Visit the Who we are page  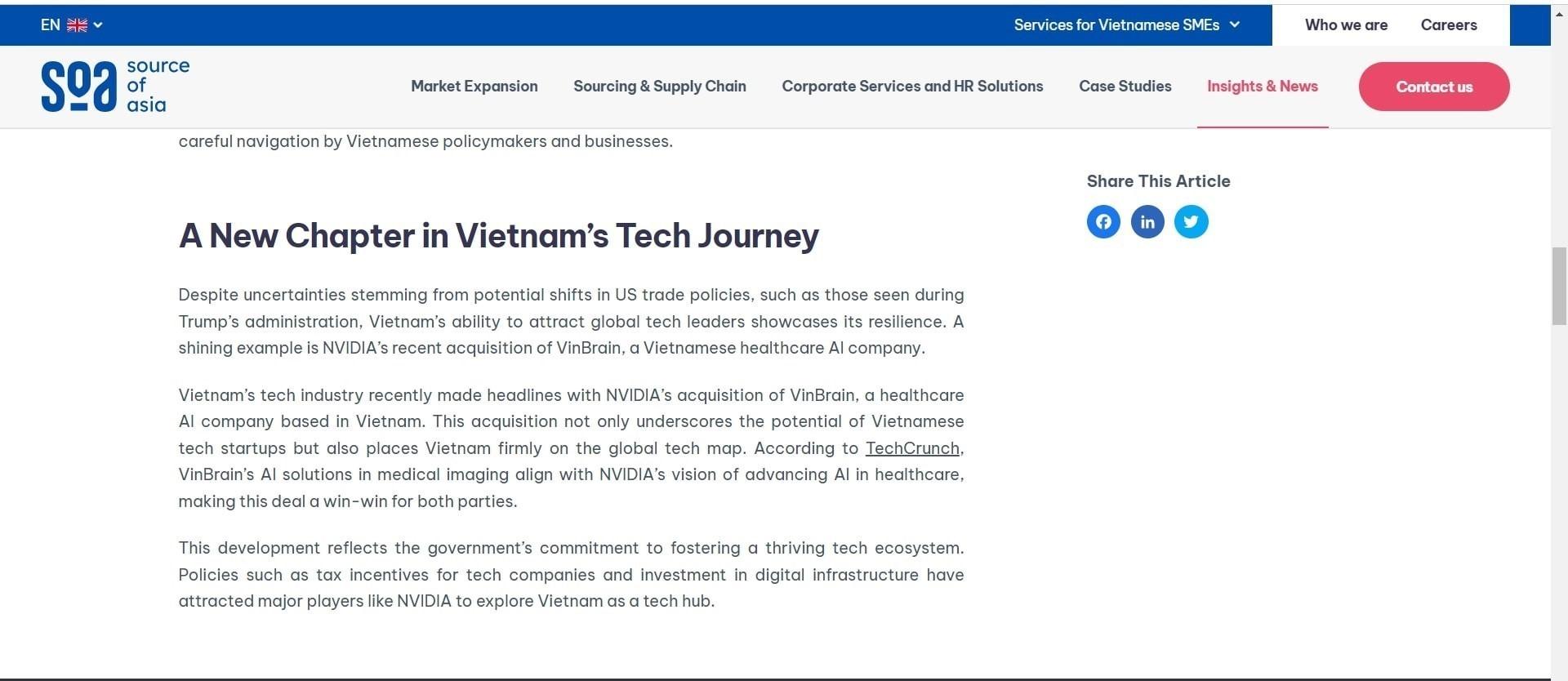coord(1346,25)
